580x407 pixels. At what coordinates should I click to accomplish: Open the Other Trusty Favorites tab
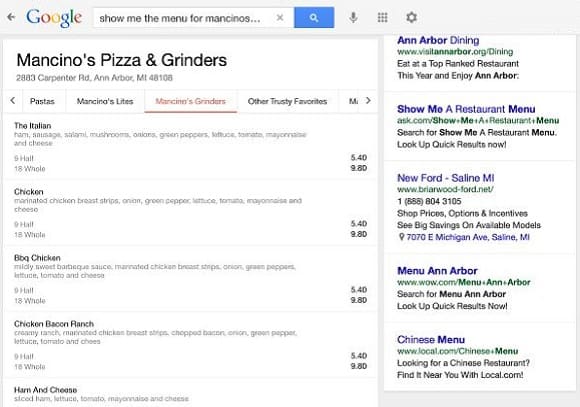(x=287, y=101)
